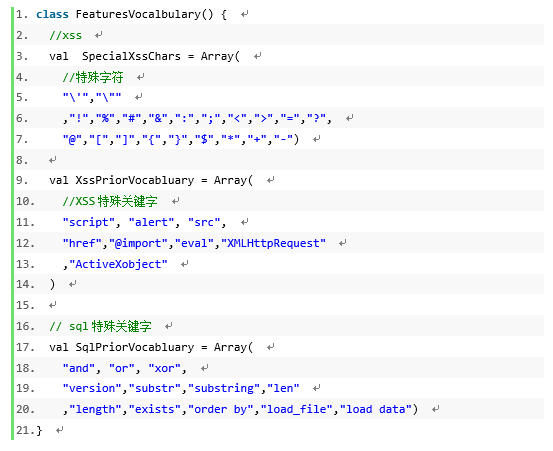The width and height of the screenshot is (553, 451).
Task: Click the "<" string on line 6
Action: (x=237, y=118)
